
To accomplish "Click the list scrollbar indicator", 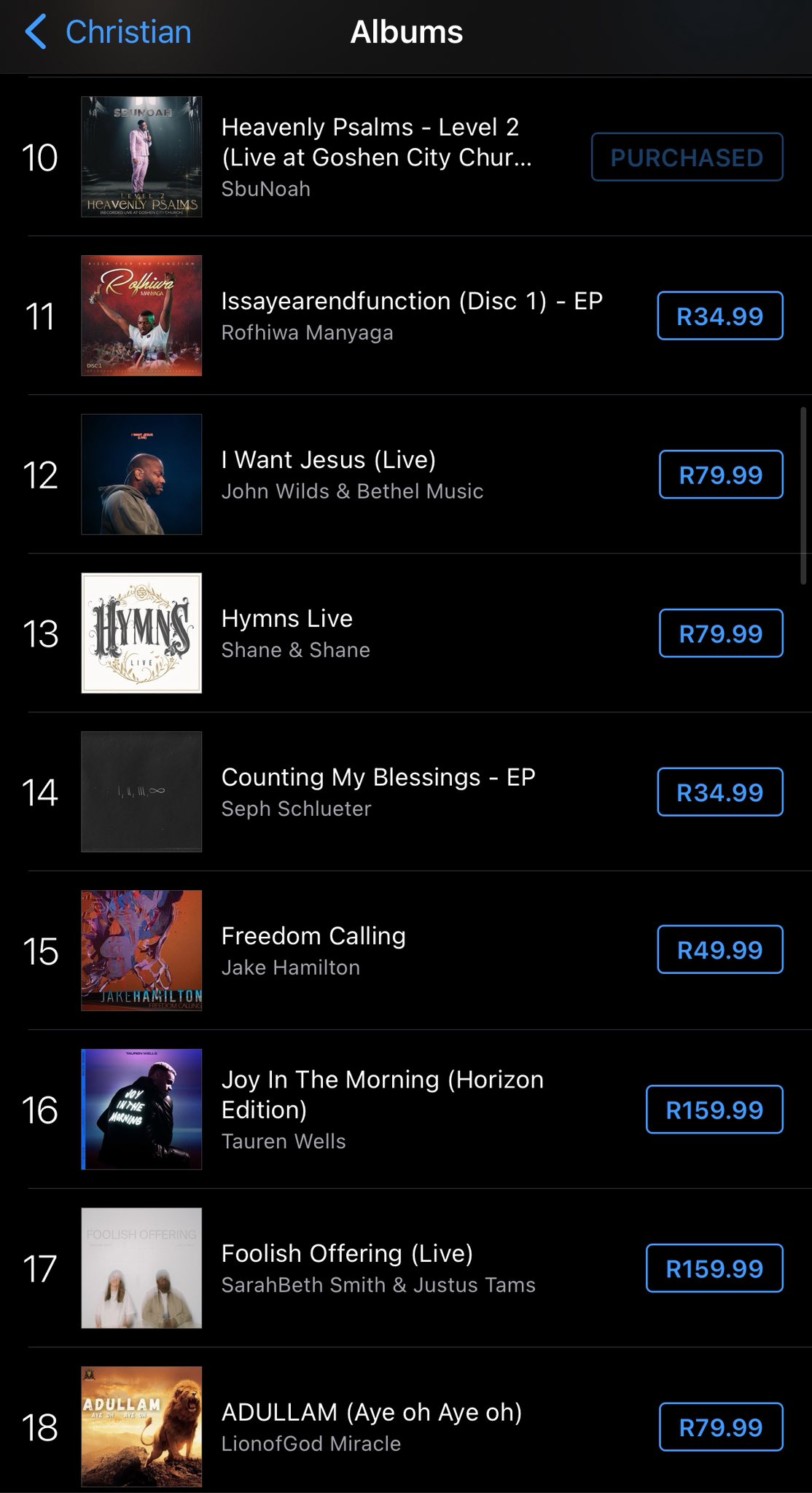I will (805, 491).
